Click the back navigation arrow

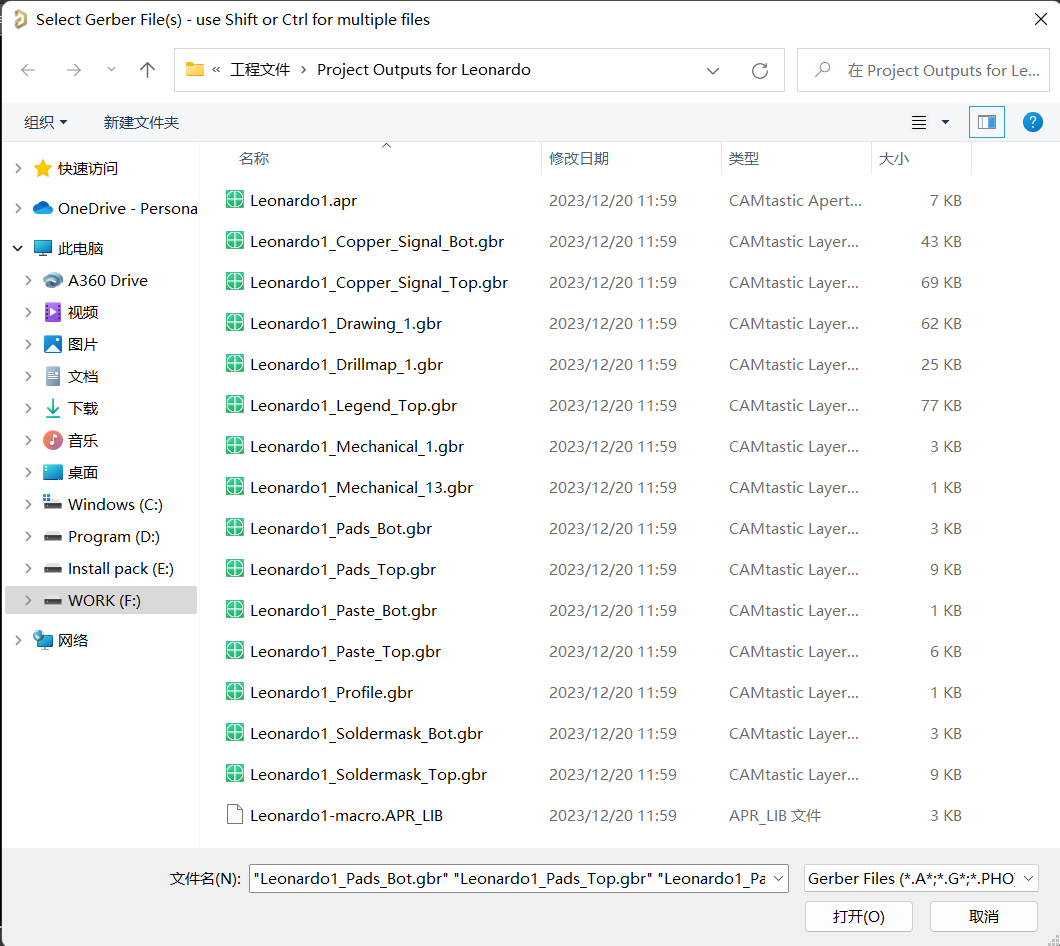click(x=28, y=70)
